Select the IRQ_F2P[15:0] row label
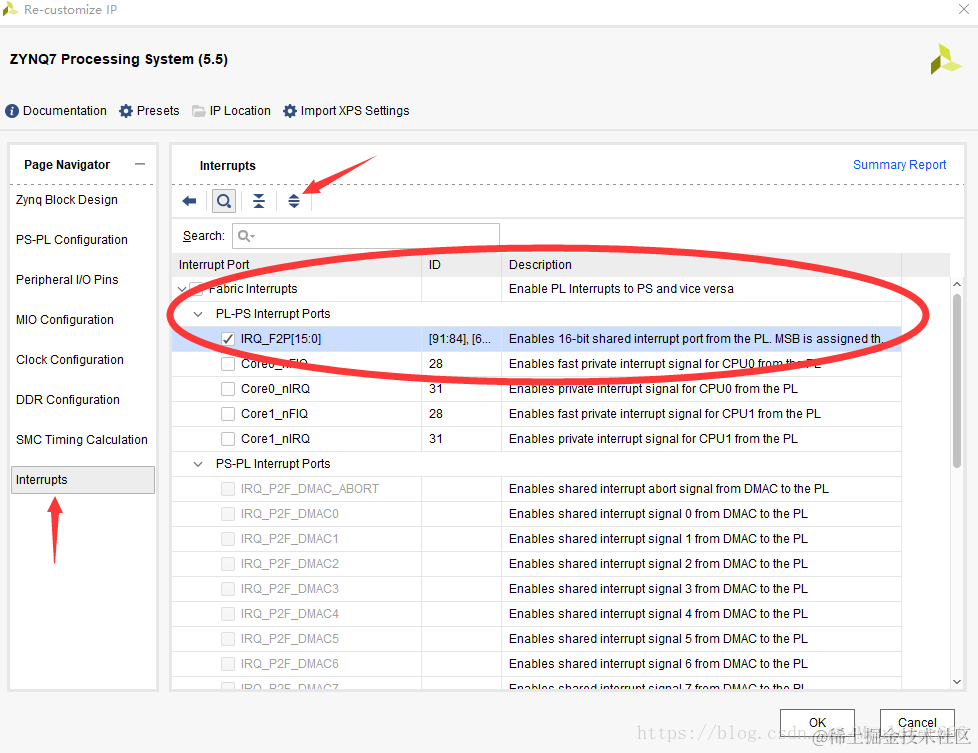Image resolution: width=978 pixels, height=753 pixels. (x=281, y=339)
